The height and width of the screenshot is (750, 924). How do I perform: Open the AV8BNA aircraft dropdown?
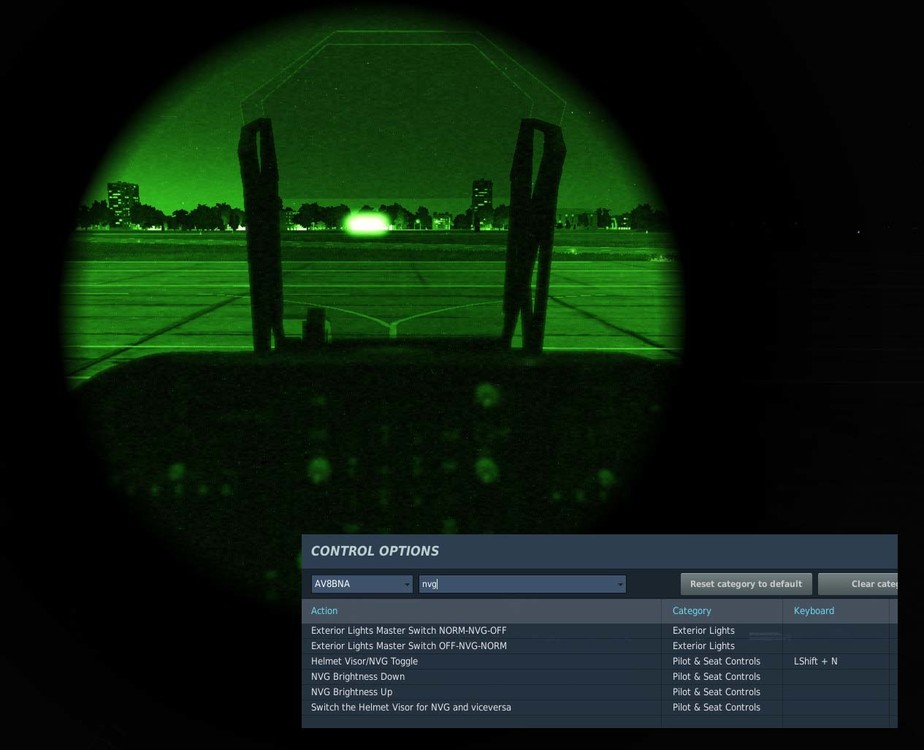pos(361,584)
